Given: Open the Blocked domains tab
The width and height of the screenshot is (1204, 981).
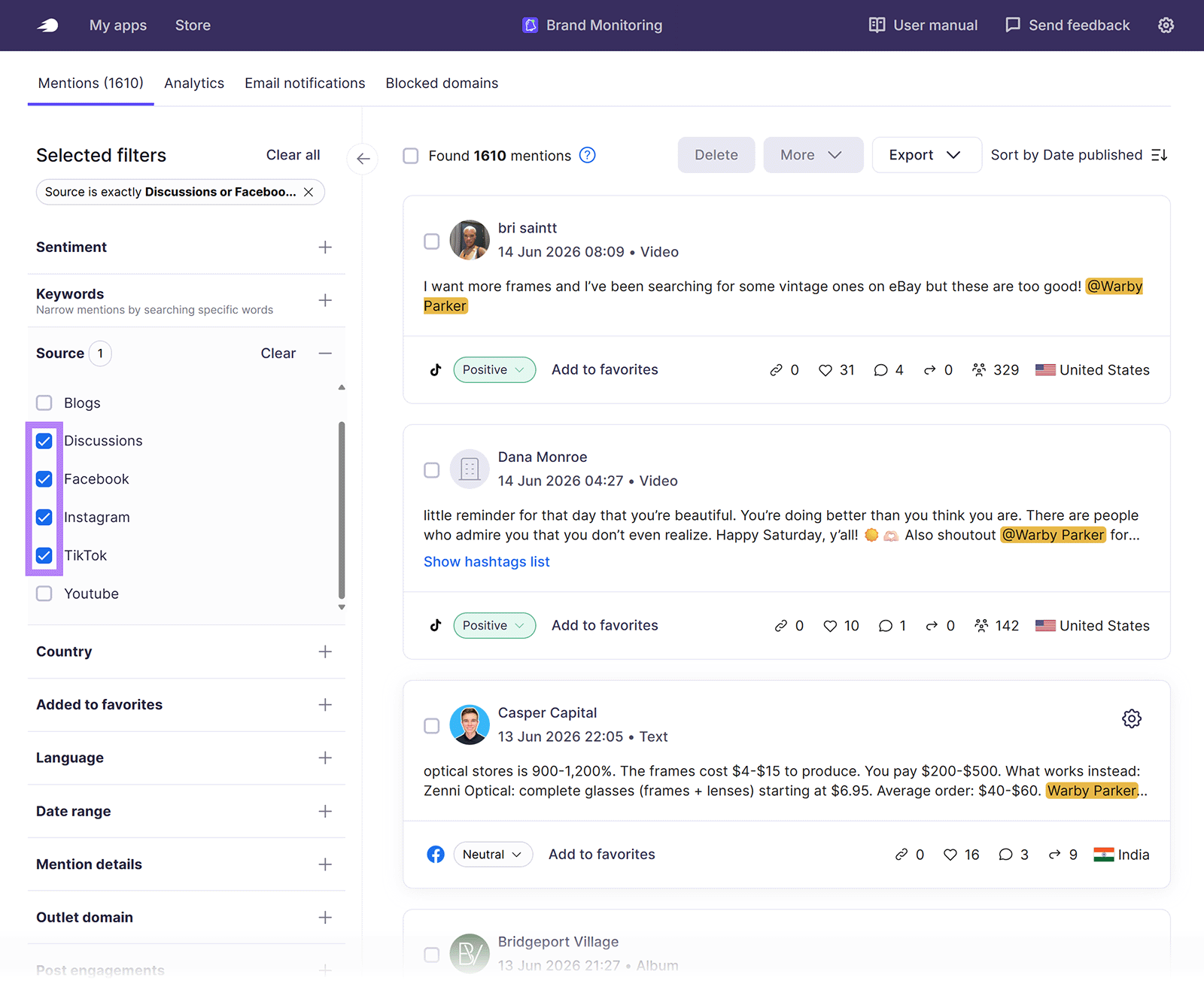Looking at the screenshot, I should [442, 84].
